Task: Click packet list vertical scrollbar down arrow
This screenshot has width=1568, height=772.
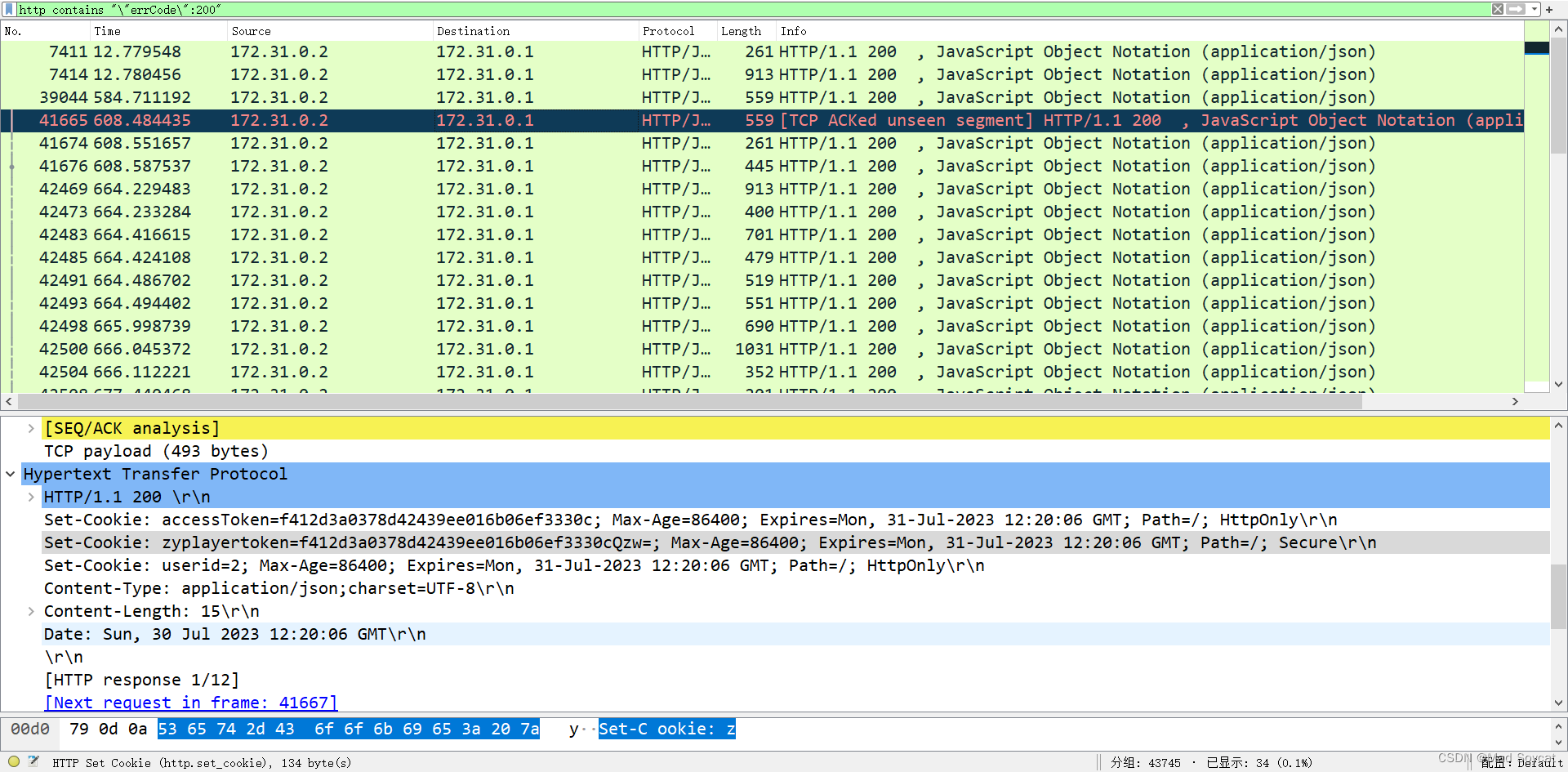Action: (1558, 384)
